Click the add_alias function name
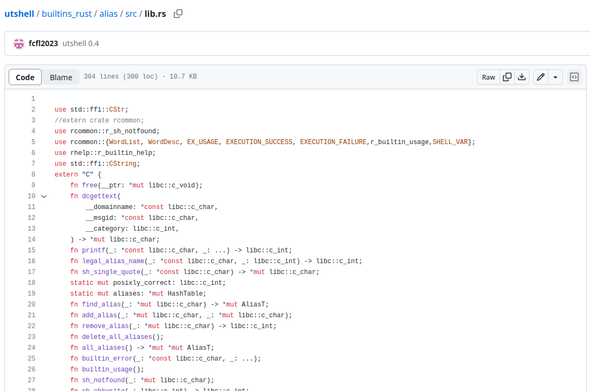 click(99, 315)
